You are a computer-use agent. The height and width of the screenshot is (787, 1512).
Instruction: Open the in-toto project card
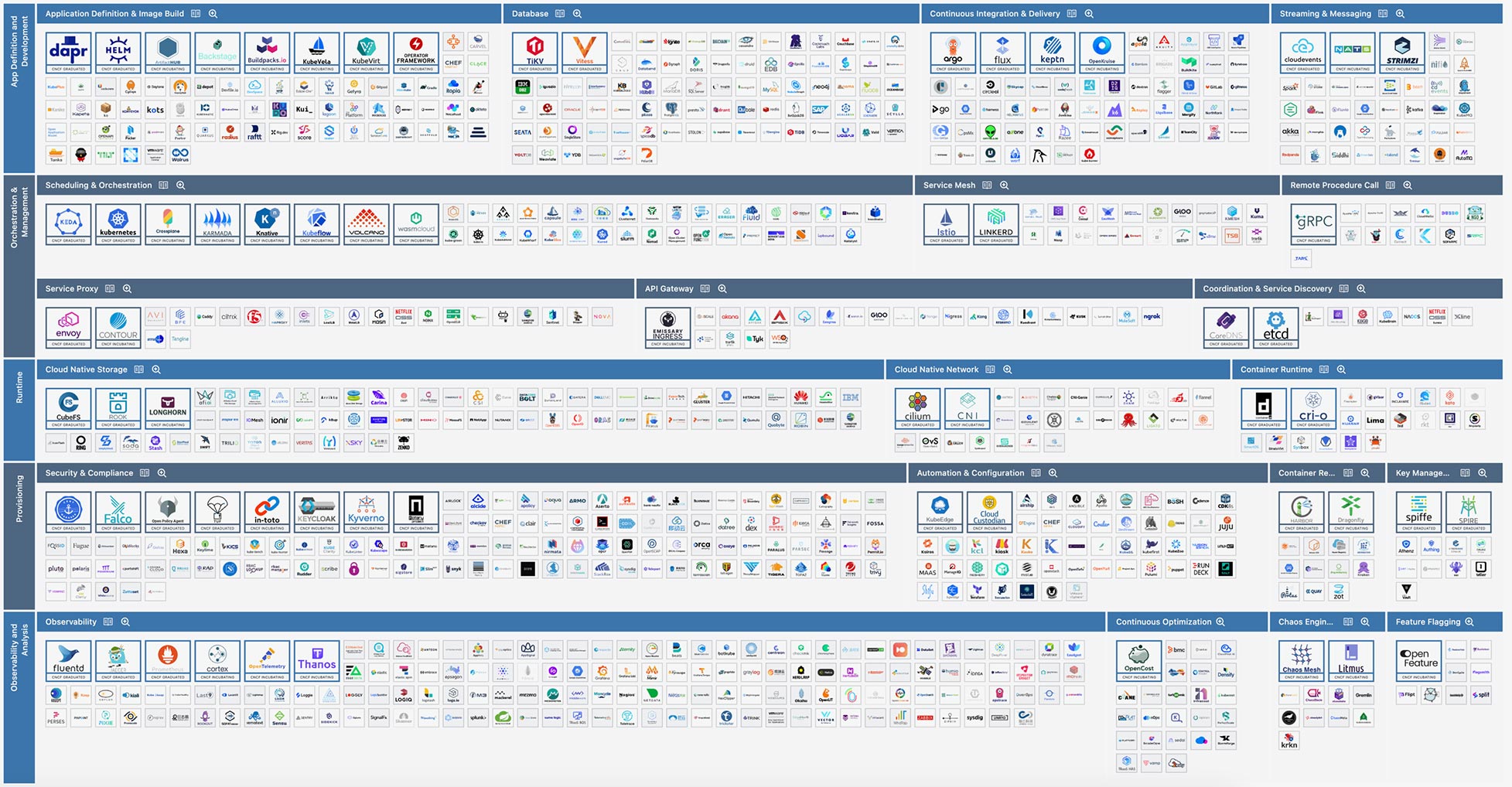tap(267, 512)
